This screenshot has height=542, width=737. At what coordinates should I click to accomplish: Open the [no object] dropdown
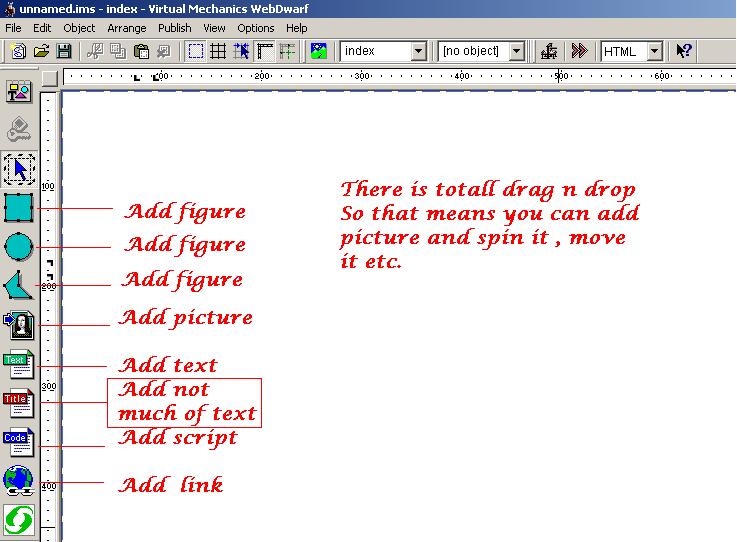tap(516, 51)
